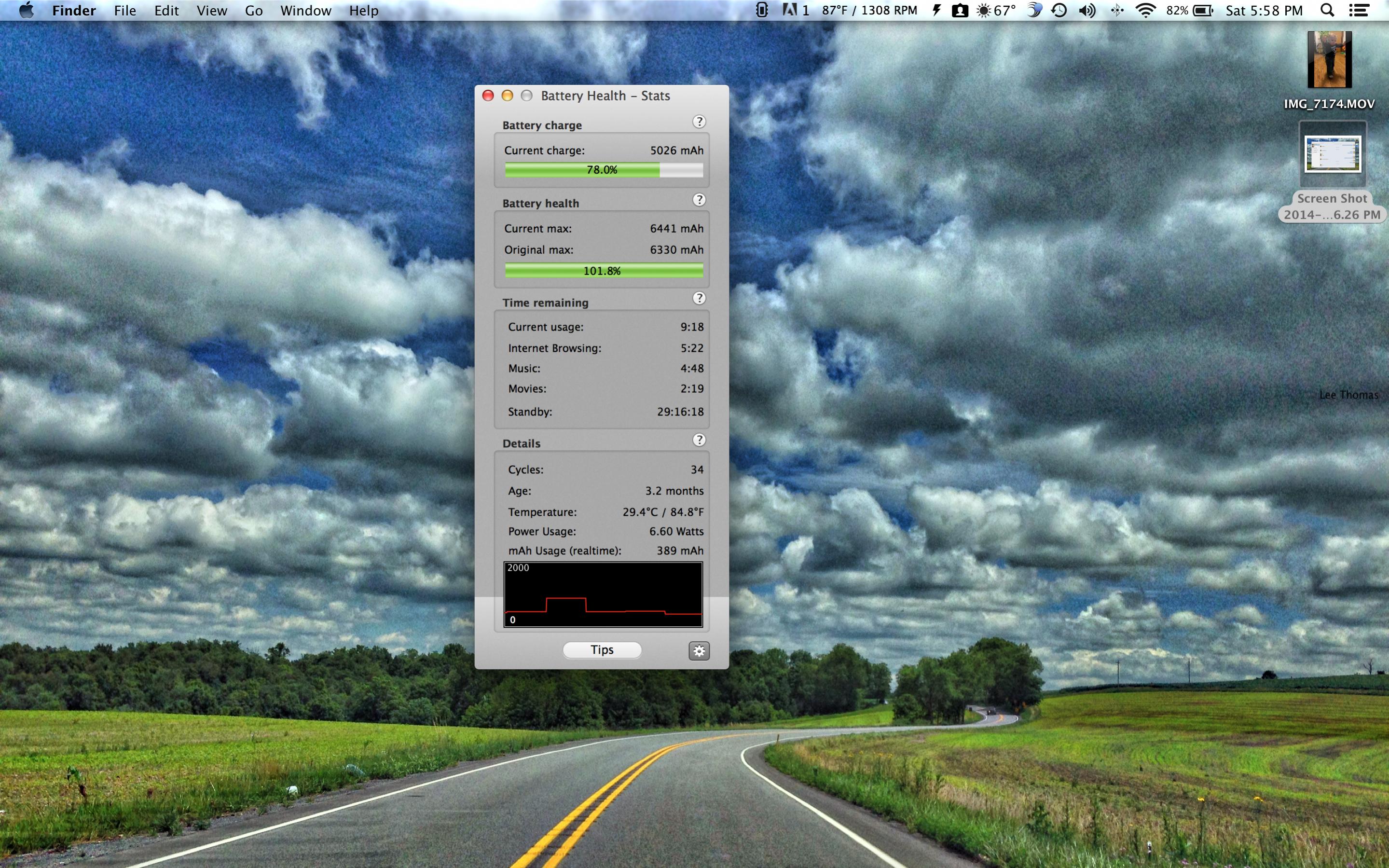Open the temperature and RPM fan menu
Image resolution: width=1389 pixels, height=868 pixels.
(x=869, y=10)
